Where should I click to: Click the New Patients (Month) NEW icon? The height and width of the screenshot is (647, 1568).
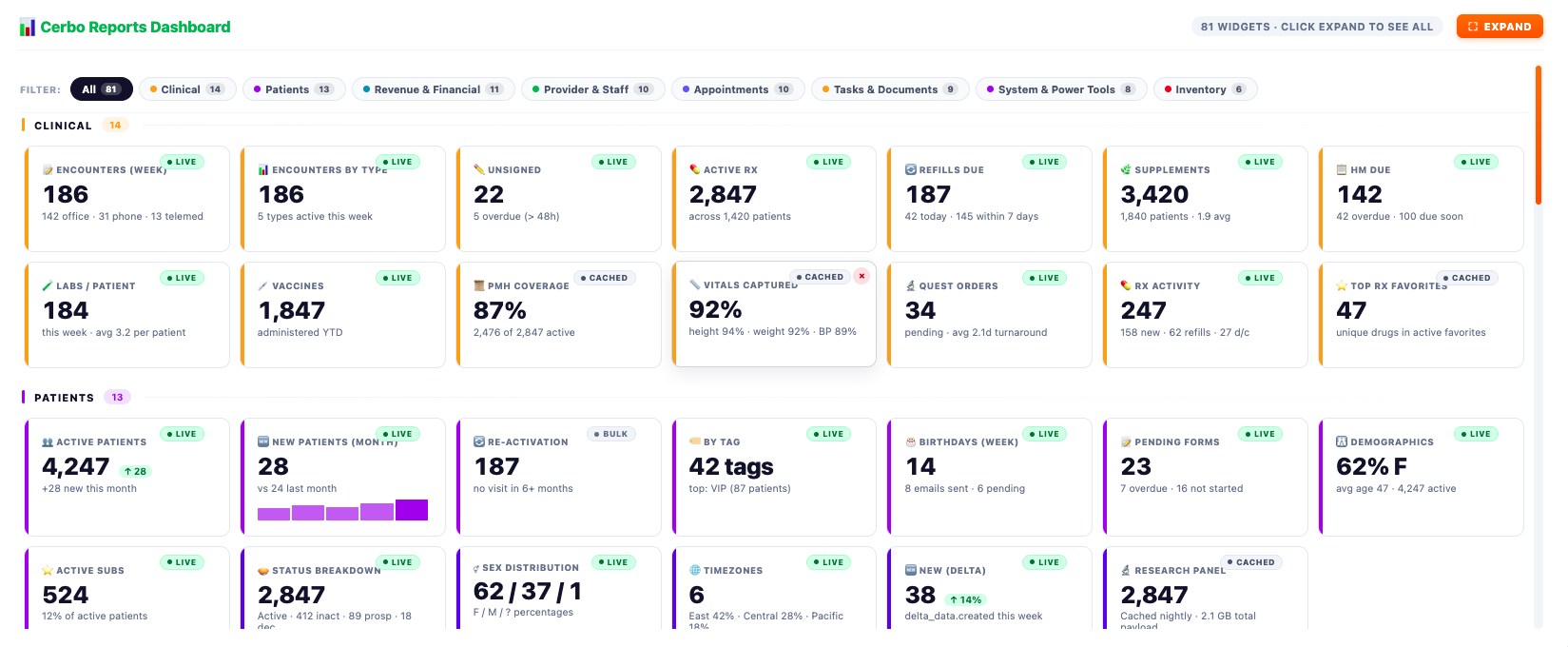tap(263, 441)
